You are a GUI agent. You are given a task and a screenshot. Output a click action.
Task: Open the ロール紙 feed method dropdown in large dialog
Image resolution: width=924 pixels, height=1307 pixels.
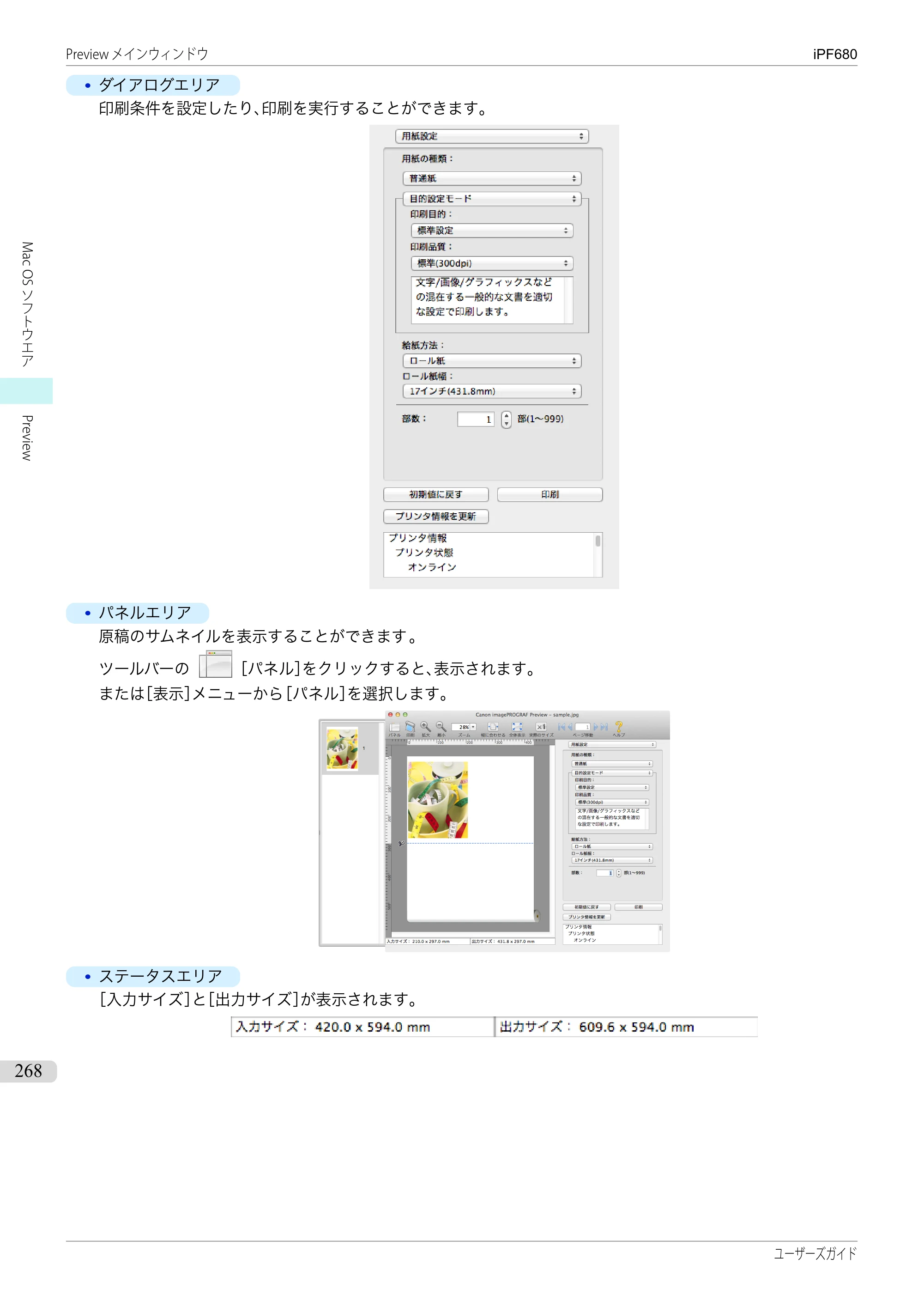pos(492,361)
